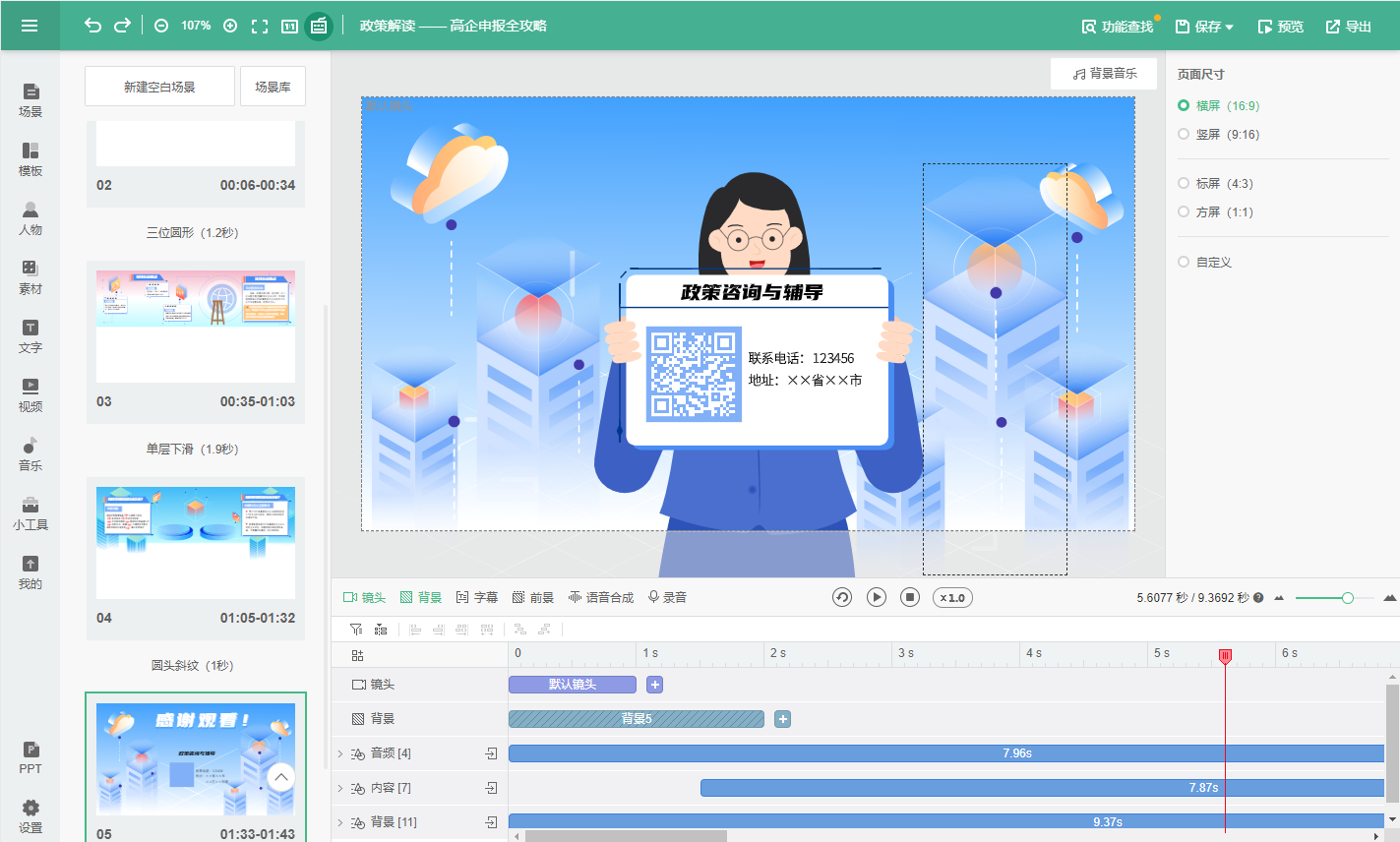Screen dimensions: 1400x842
Task: Open the 文字 text panel
Action: click(x=30, y=335)
